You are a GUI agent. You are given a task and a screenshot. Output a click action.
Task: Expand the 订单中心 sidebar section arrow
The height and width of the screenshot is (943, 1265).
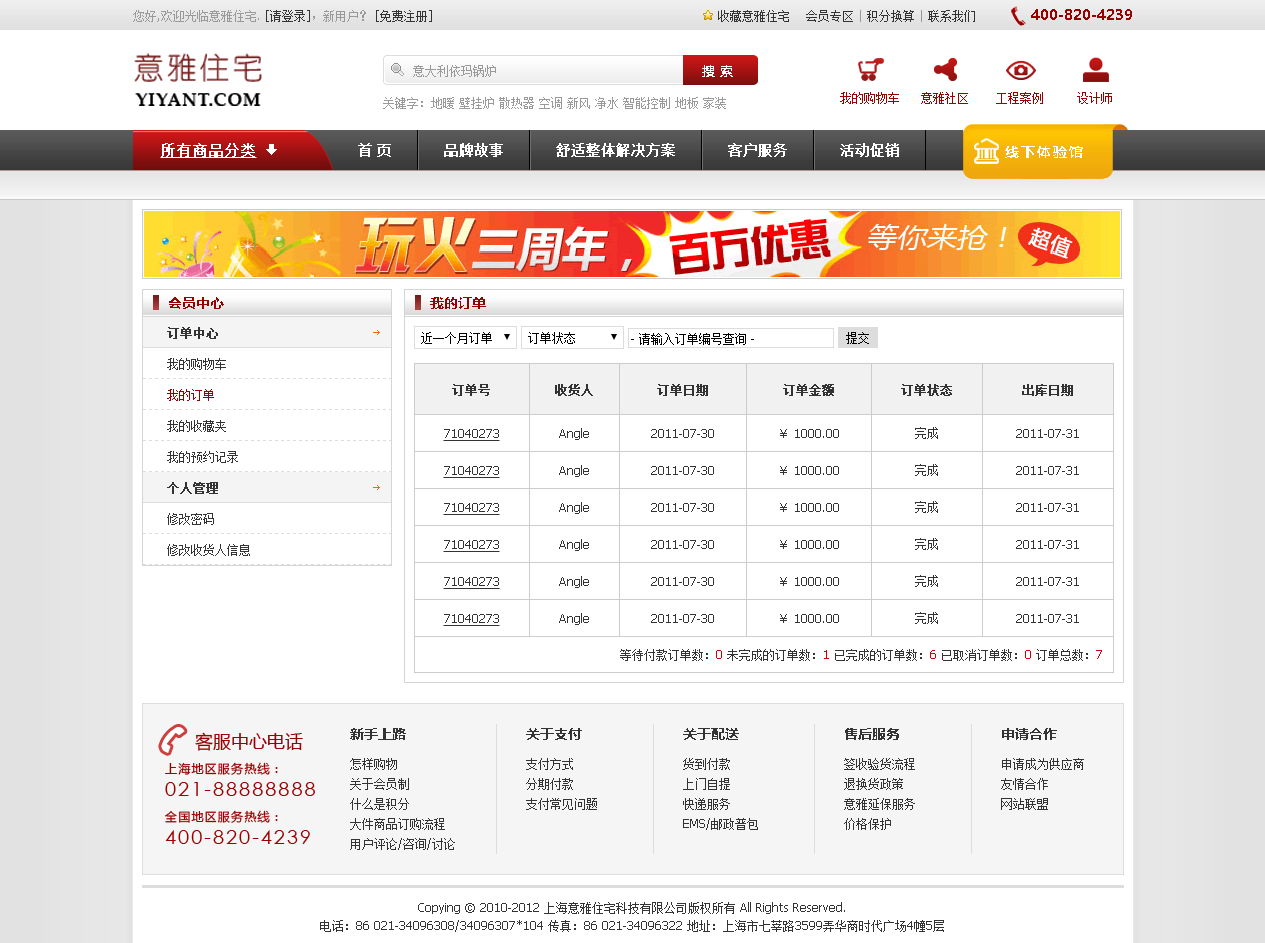[x=376, y=333]
